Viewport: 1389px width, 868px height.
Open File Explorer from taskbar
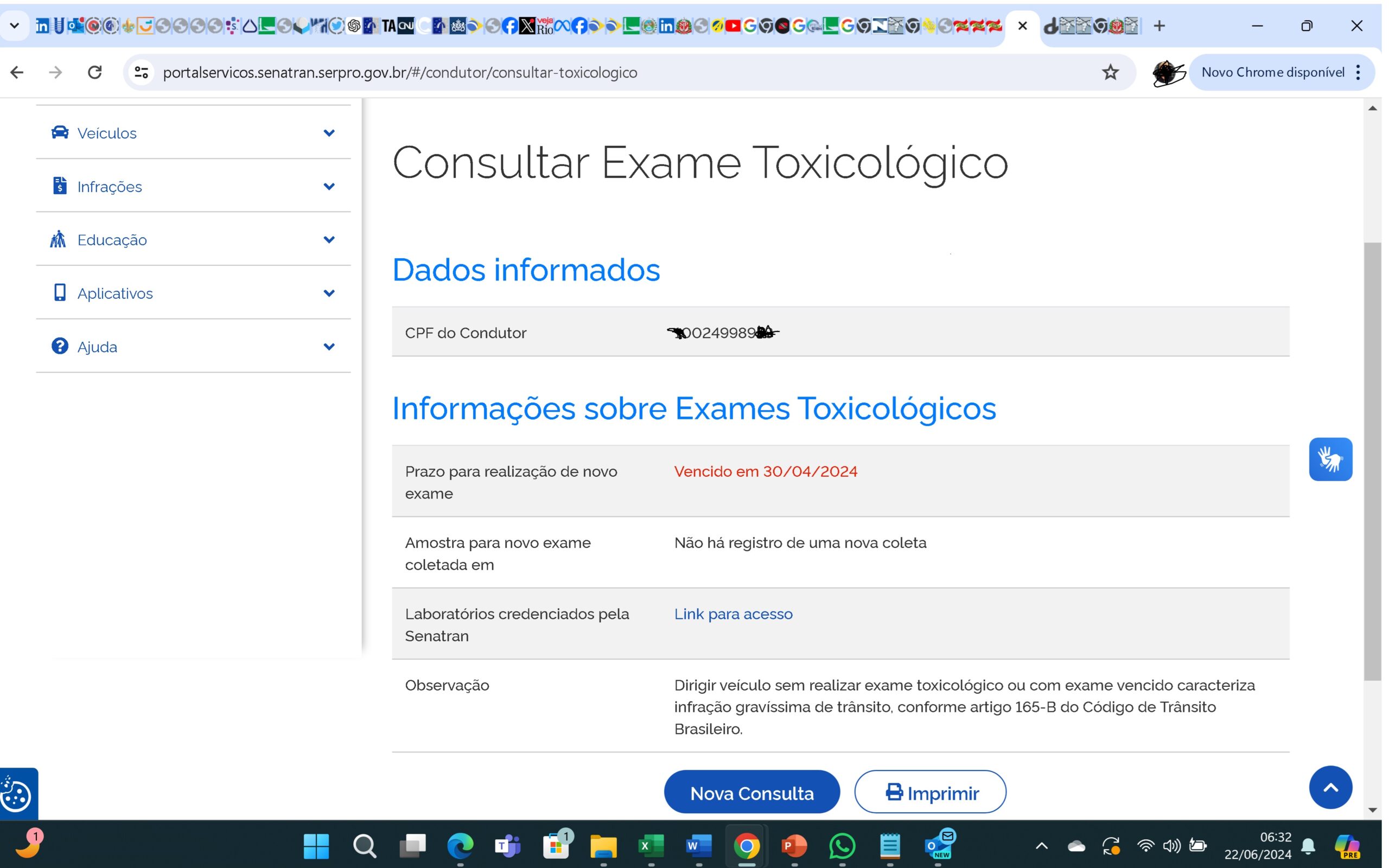point(603,846)
